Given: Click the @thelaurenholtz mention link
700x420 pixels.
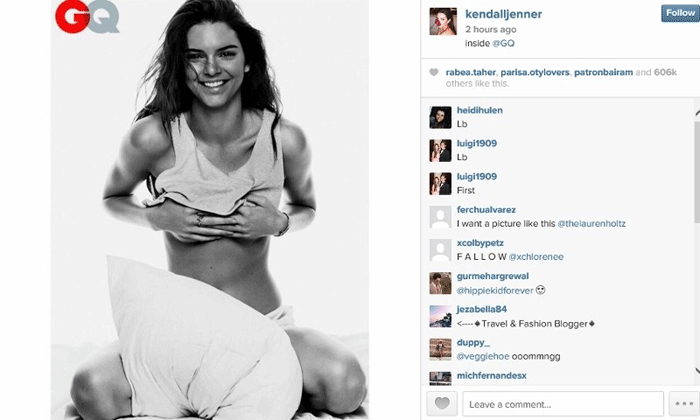Looking at the screenshot, I should coord(592,224).
